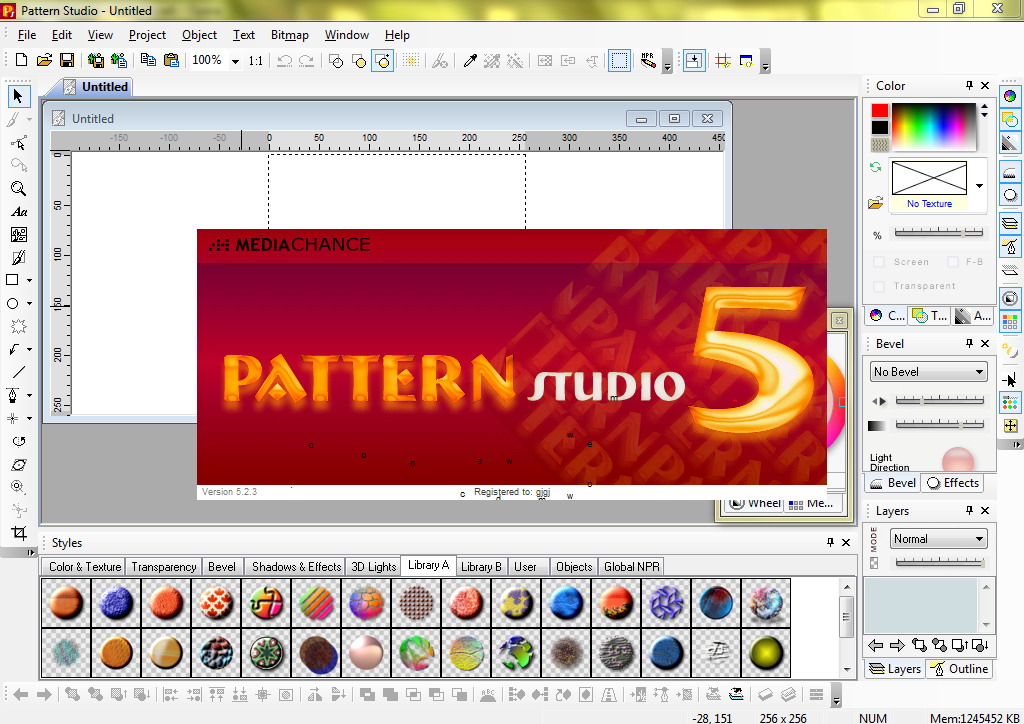Click the NPR toolbar icon

click(648, 61)
